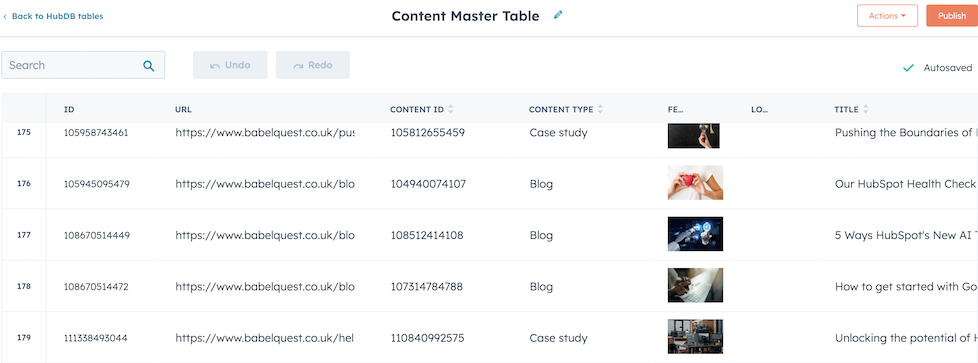Select the URL column header
978x363 pixels.
point(183,109)
